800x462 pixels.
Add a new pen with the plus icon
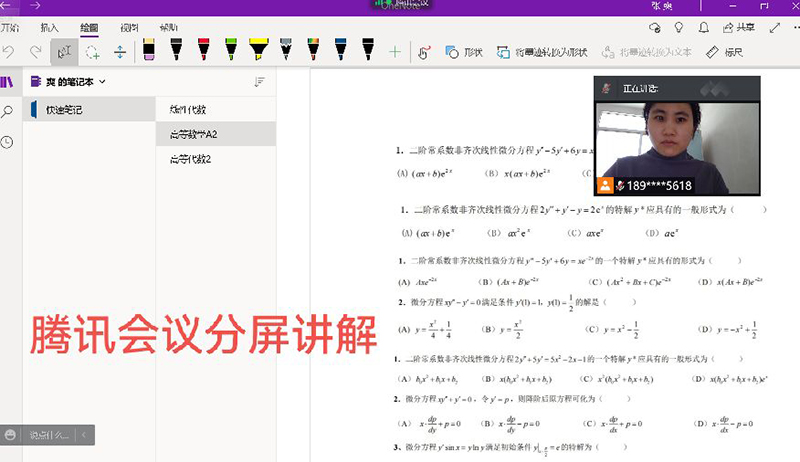coord(395,52)
